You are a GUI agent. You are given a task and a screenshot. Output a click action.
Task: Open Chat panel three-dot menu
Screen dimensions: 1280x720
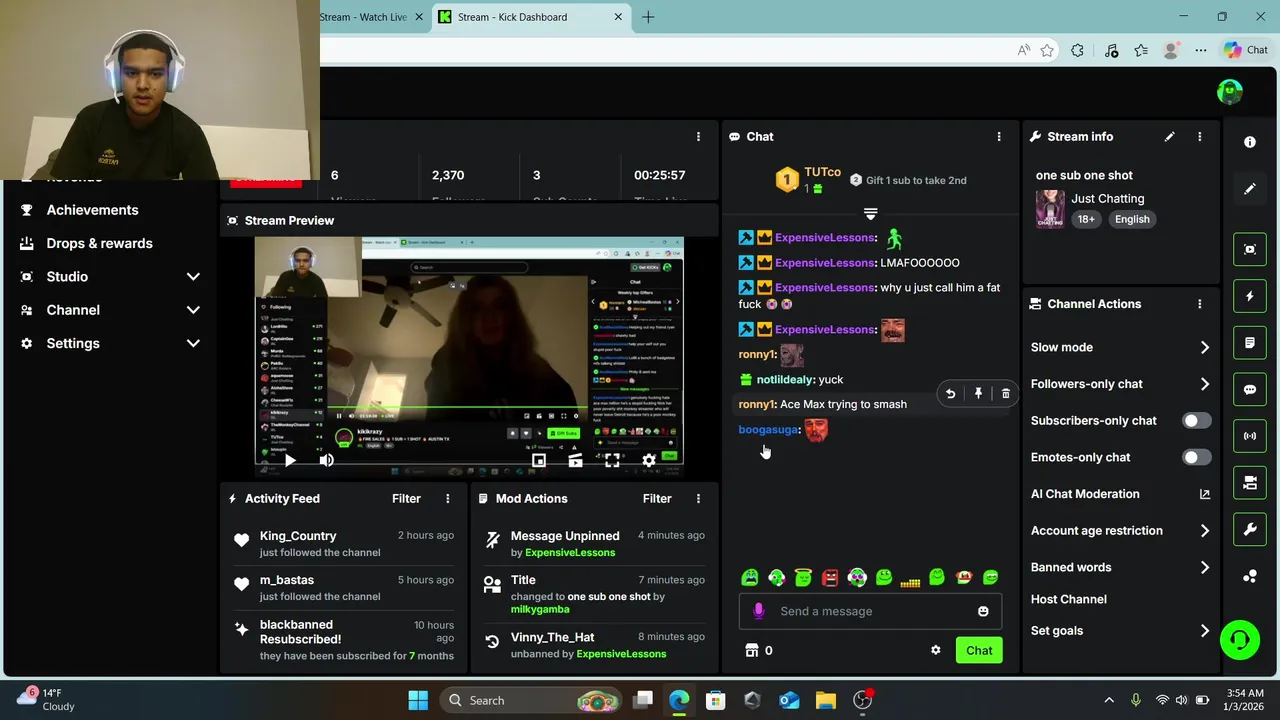[x=998, y=137]
